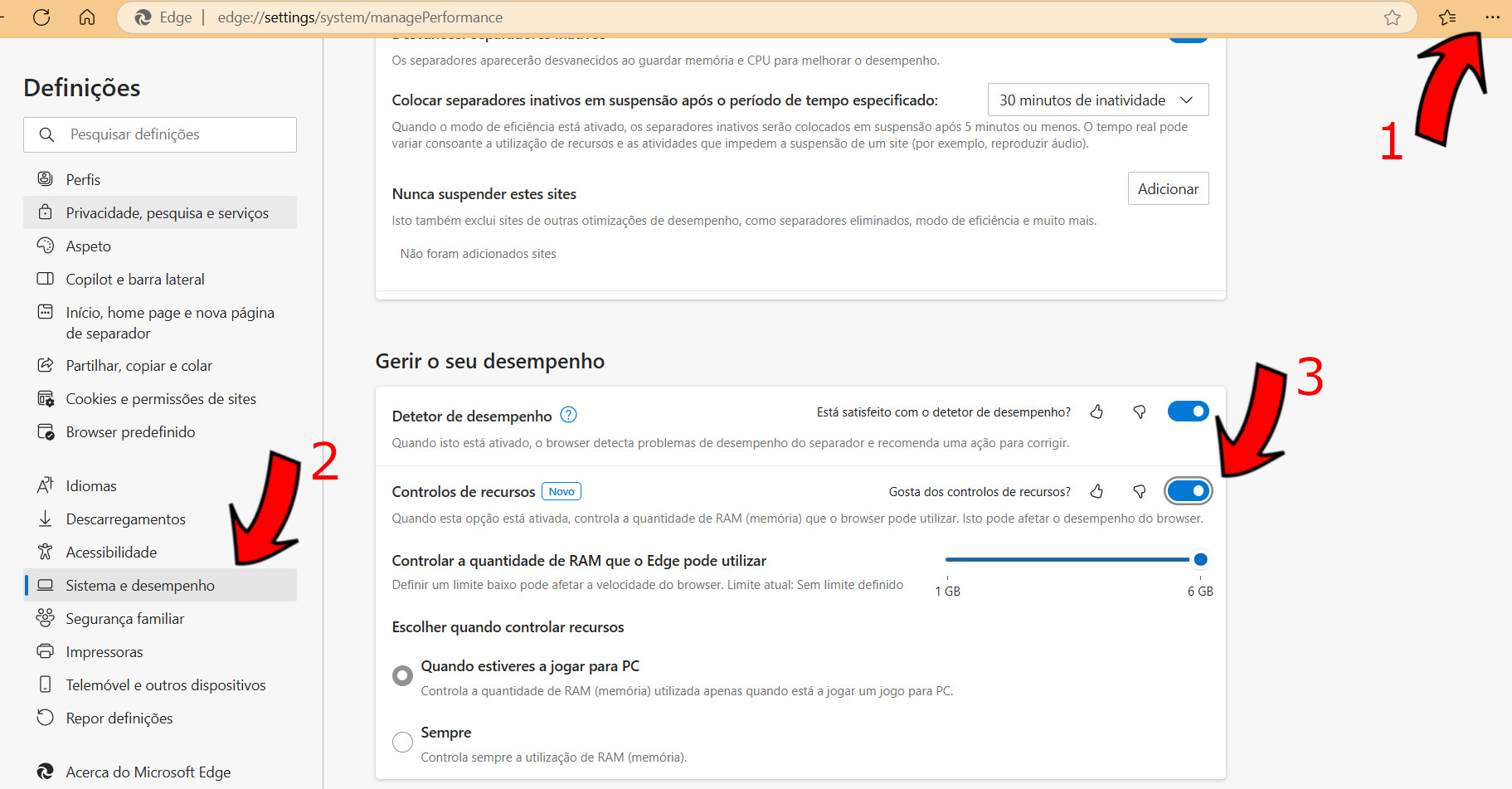Open Sistema e desempenho section
This screenshot has width=1512, height=789.
pyautogui.click(x=160, y=585)
